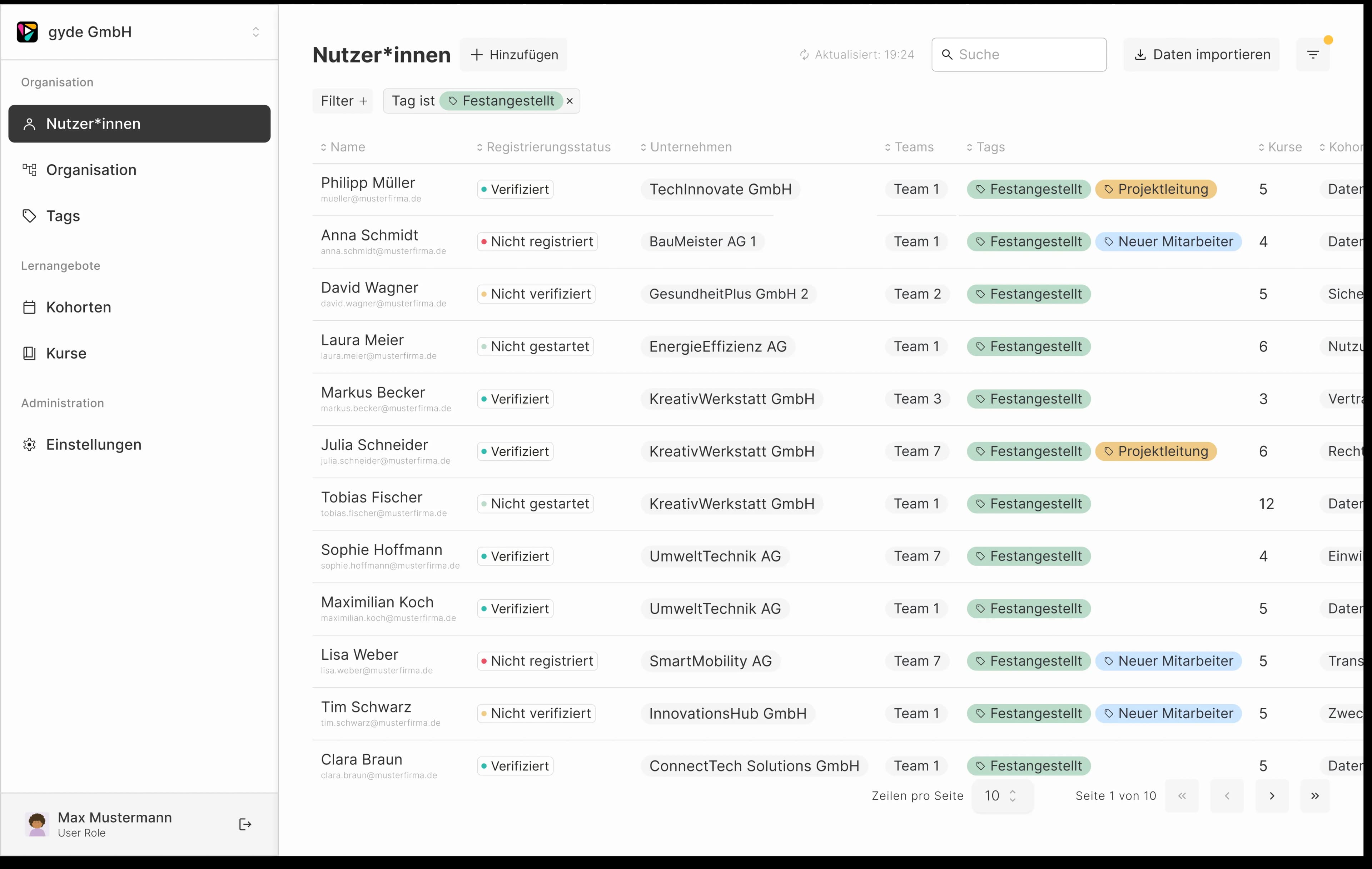Sort by the Tags column
Screen dimensions: 1372x869
[x=986, y=147]
